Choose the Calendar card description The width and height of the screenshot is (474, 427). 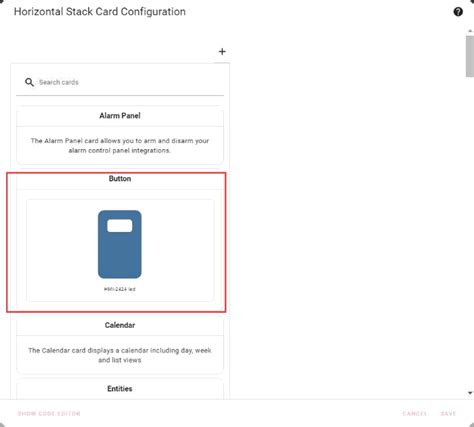pyautogui.click(x=120, y=355)
